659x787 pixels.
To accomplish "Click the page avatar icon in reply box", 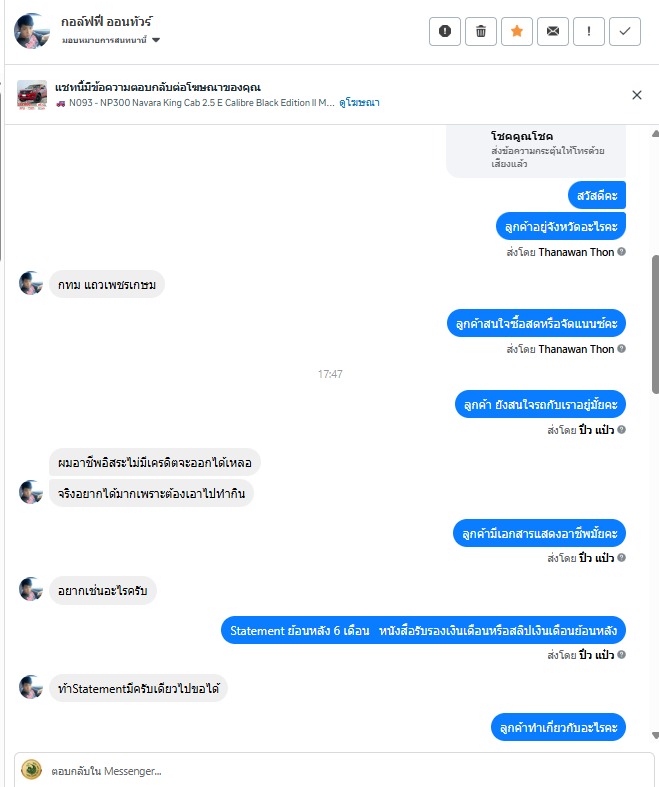I will 31,770.
